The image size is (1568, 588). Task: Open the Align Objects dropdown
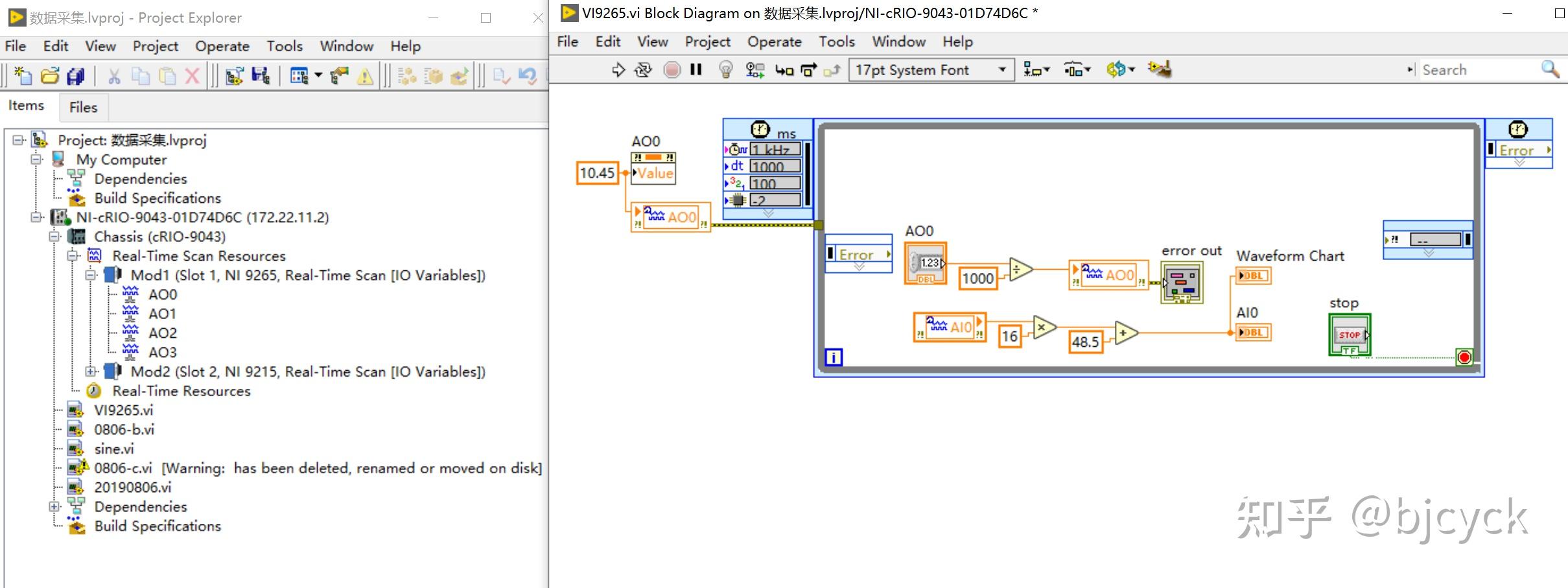coord(1036,69)
